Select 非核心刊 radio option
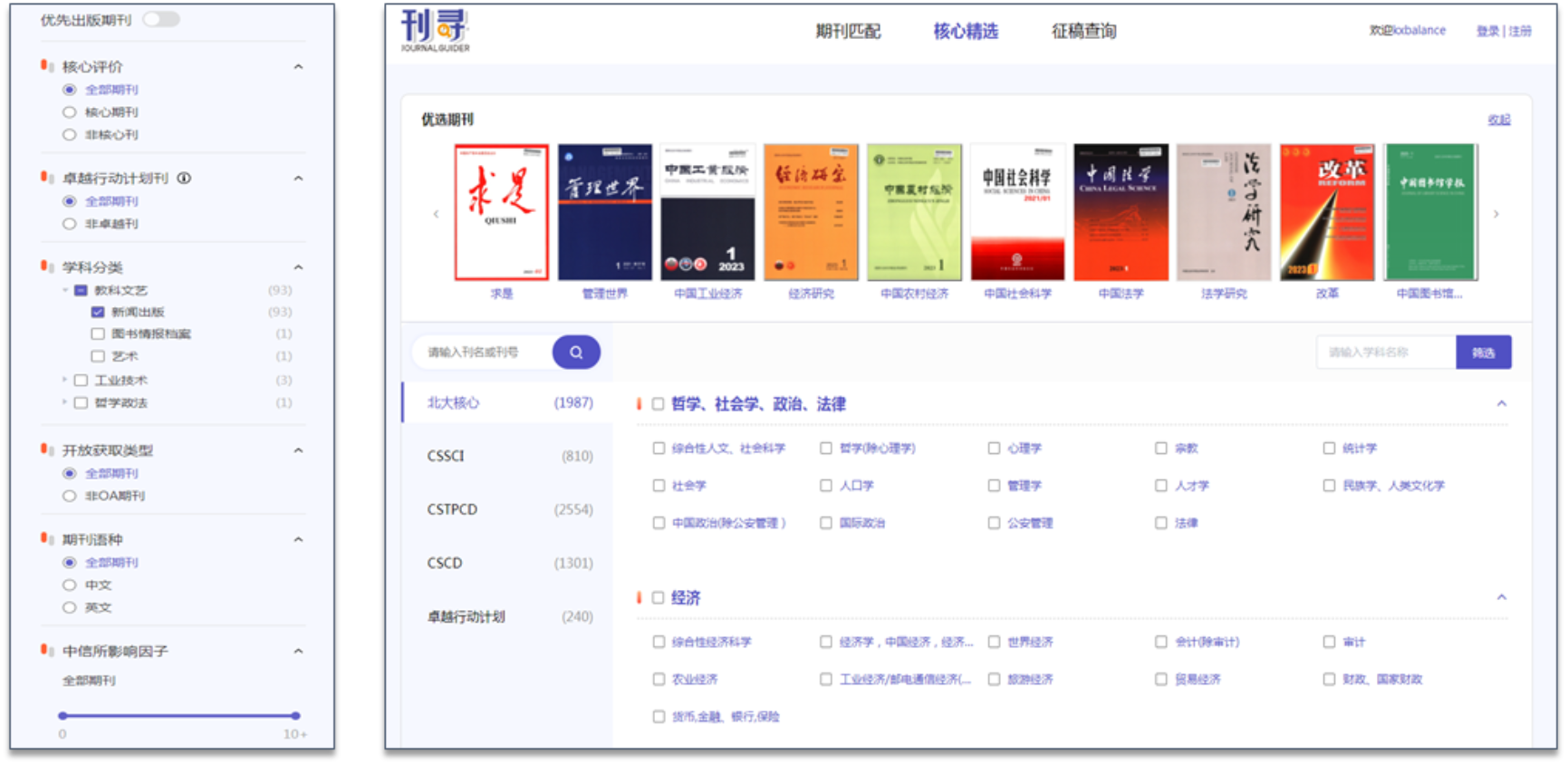 [x=69, y=135]
